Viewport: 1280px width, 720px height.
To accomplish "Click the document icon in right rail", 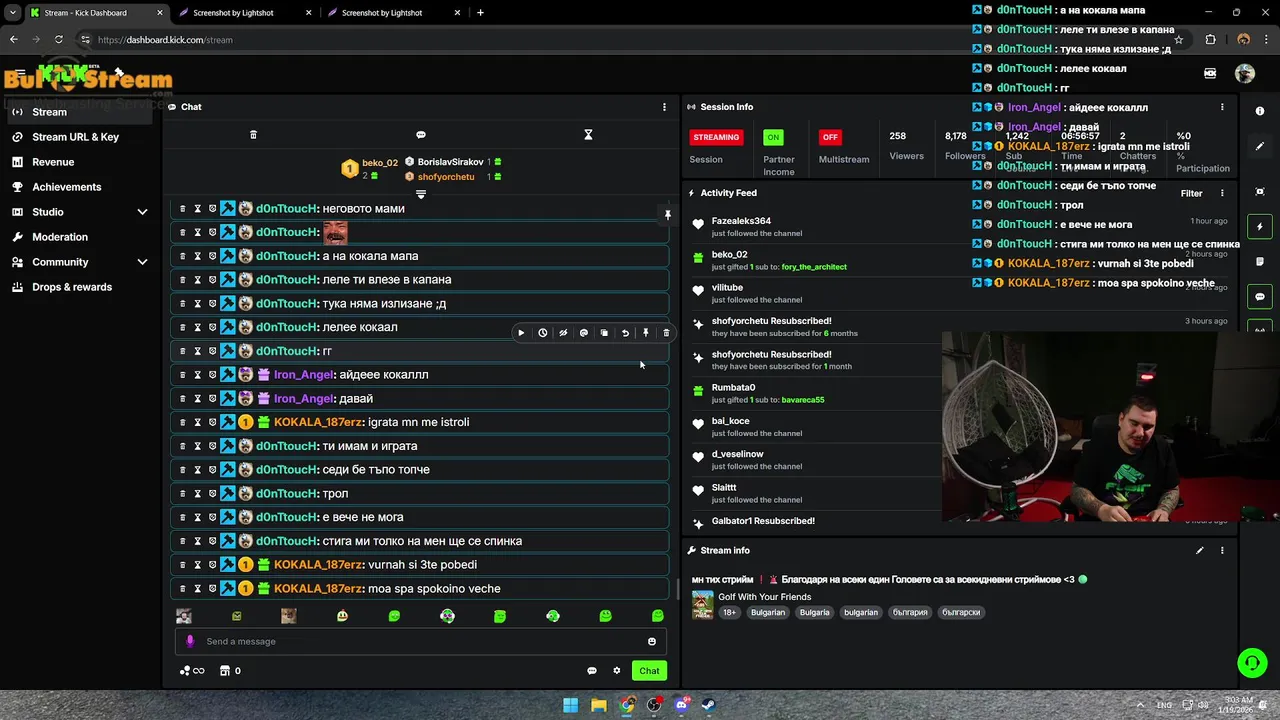I will [1260, 262].
